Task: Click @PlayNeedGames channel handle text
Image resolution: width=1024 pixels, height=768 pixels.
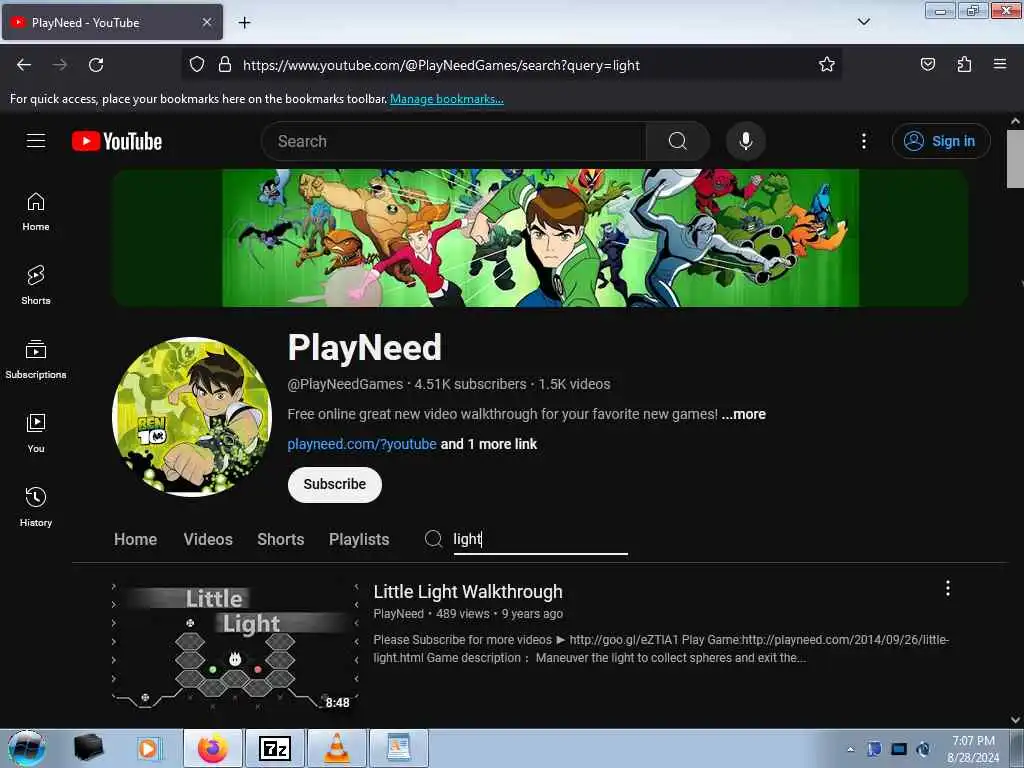Action: click(345, 384)
